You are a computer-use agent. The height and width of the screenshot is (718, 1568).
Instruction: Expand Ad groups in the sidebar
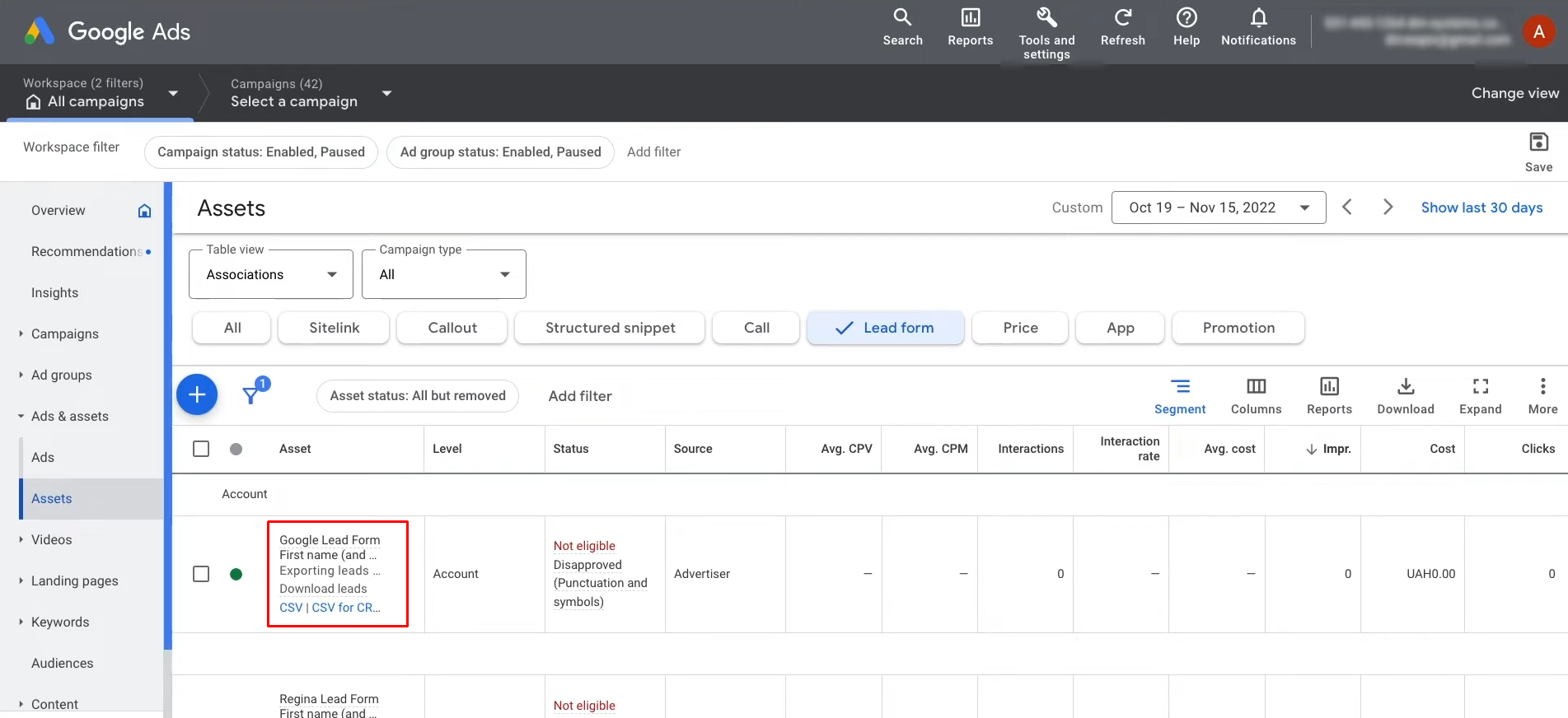21,375
